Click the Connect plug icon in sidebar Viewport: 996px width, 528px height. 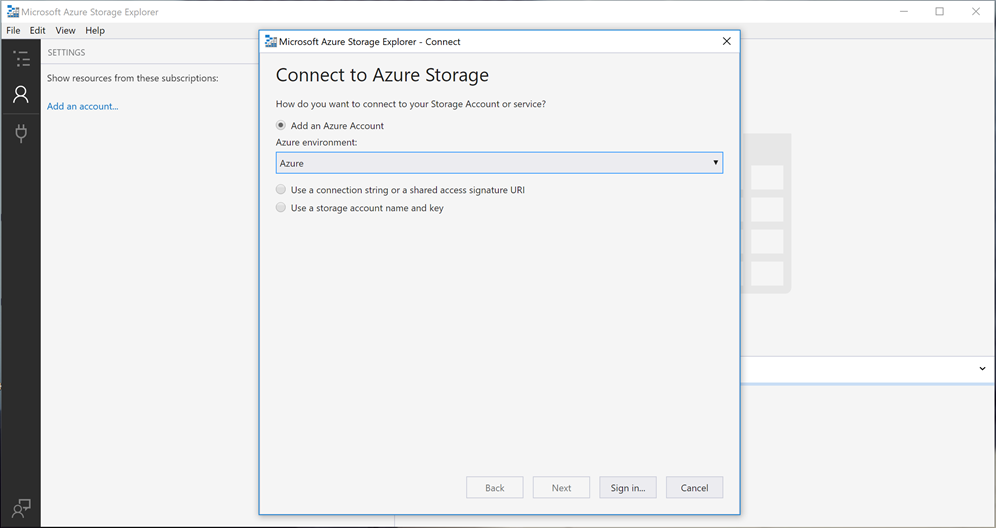click(x=20, y=133)
